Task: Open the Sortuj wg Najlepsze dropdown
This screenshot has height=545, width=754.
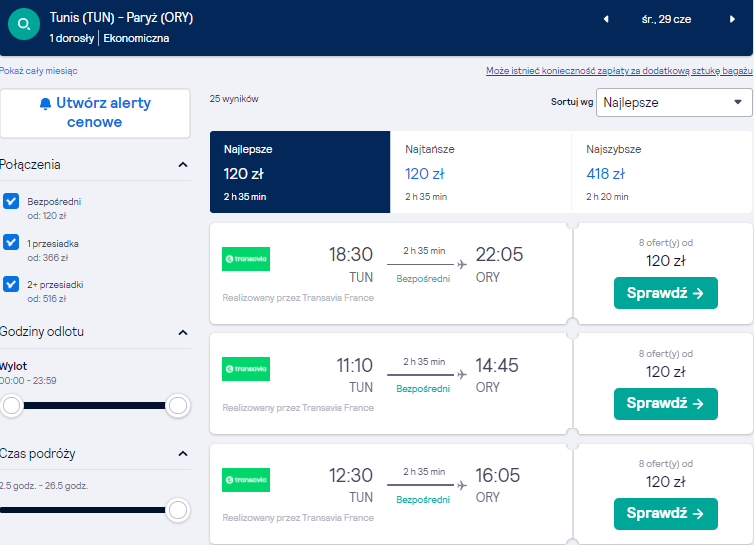Action: point(674,102)
